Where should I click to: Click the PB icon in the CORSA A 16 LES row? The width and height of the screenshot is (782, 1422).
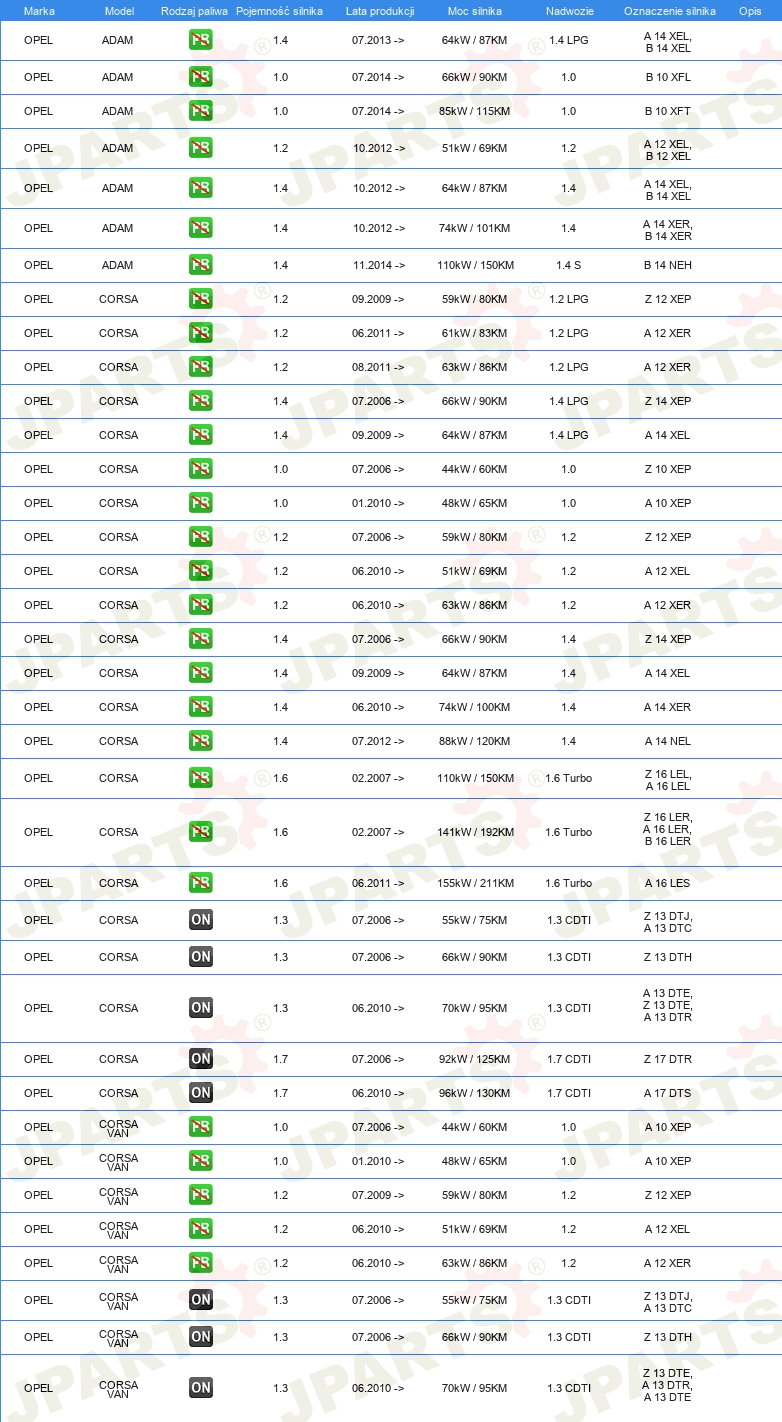pos(200,883)
